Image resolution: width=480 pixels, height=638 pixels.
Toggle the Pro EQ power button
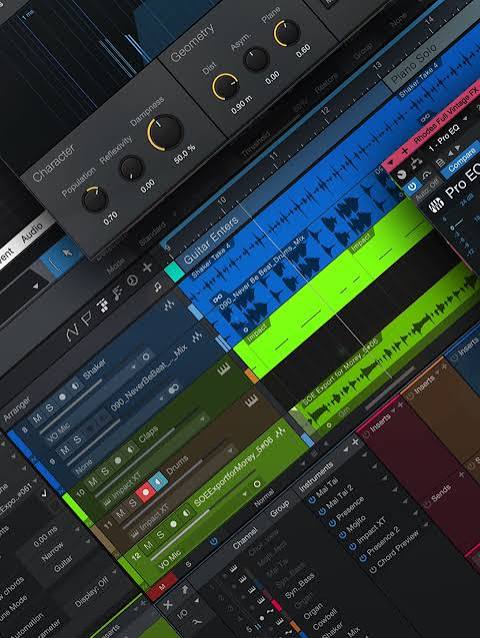(412, 187)
